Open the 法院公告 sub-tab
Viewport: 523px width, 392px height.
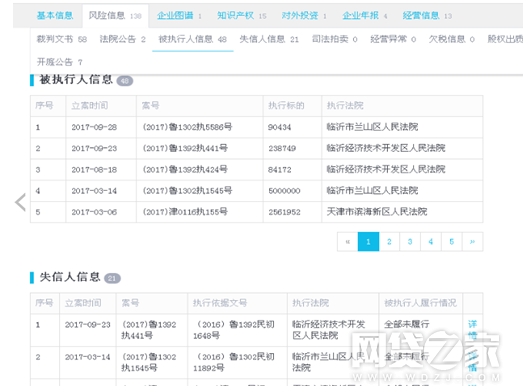(122, 39)
